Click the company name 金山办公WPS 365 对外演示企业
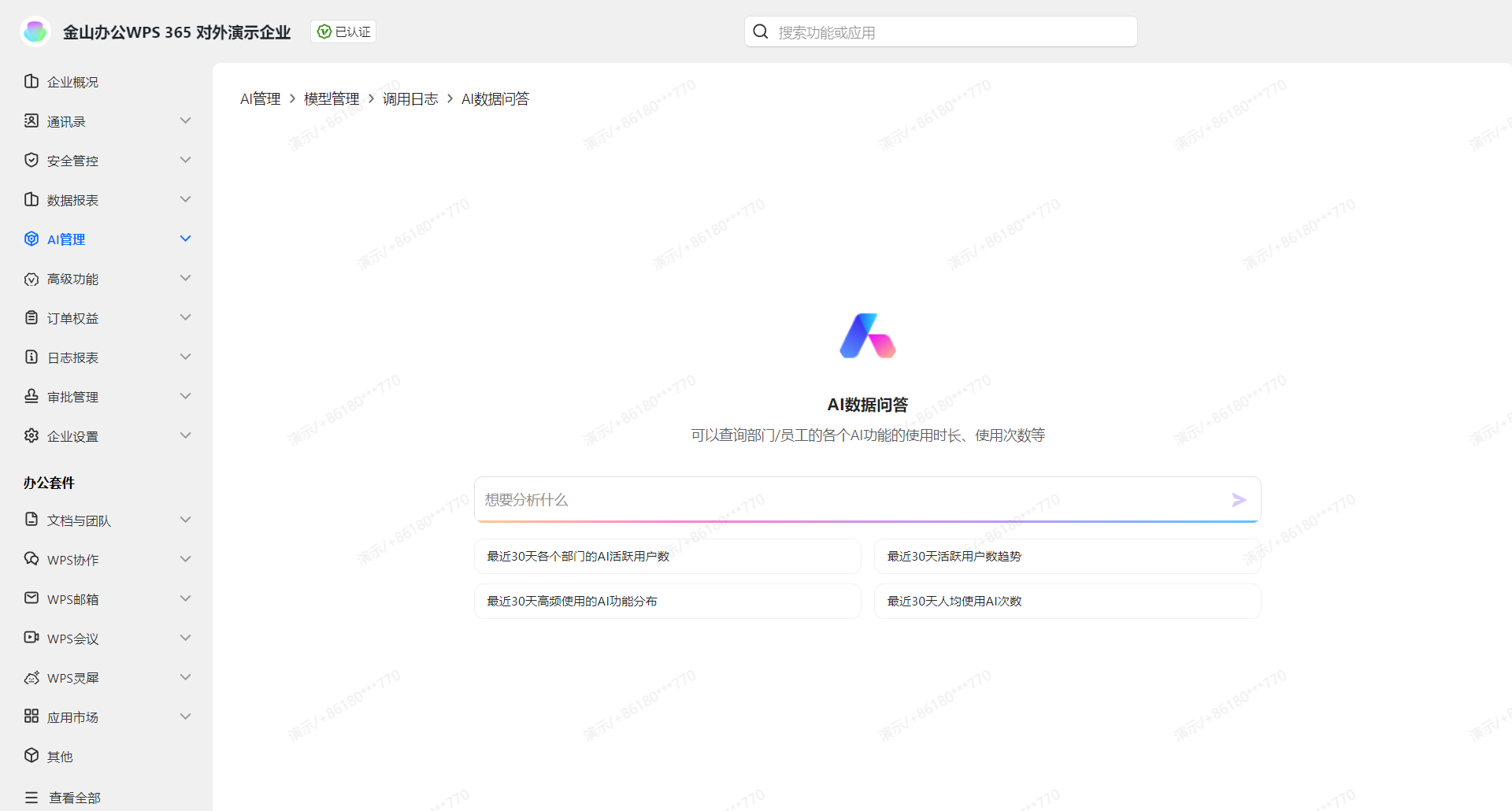Screen dimensions: 1512x811 coord(177,32)
